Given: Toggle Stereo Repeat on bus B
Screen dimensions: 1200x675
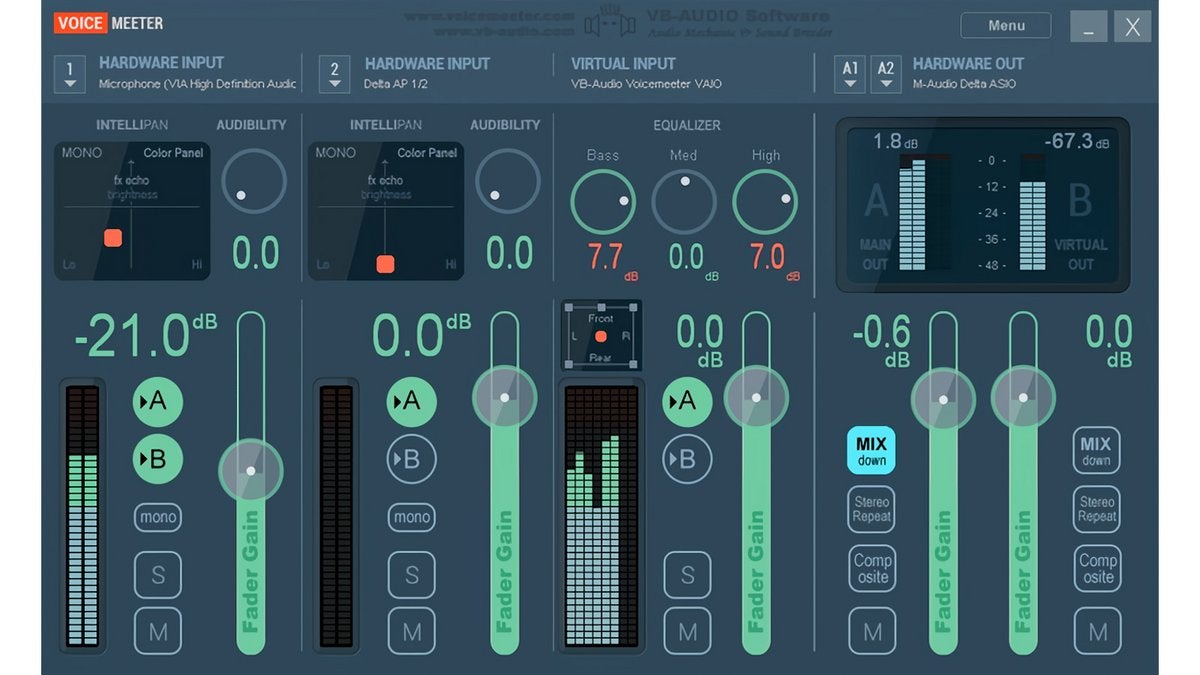Looking at the screenshot, I should [x=1097, y=509].
